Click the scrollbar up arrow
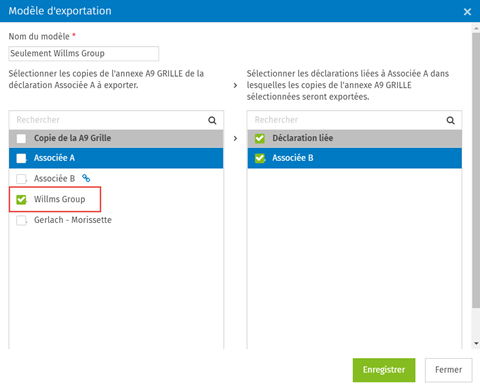This screenshot has width=480, height=389. click(x=476, y=29)
